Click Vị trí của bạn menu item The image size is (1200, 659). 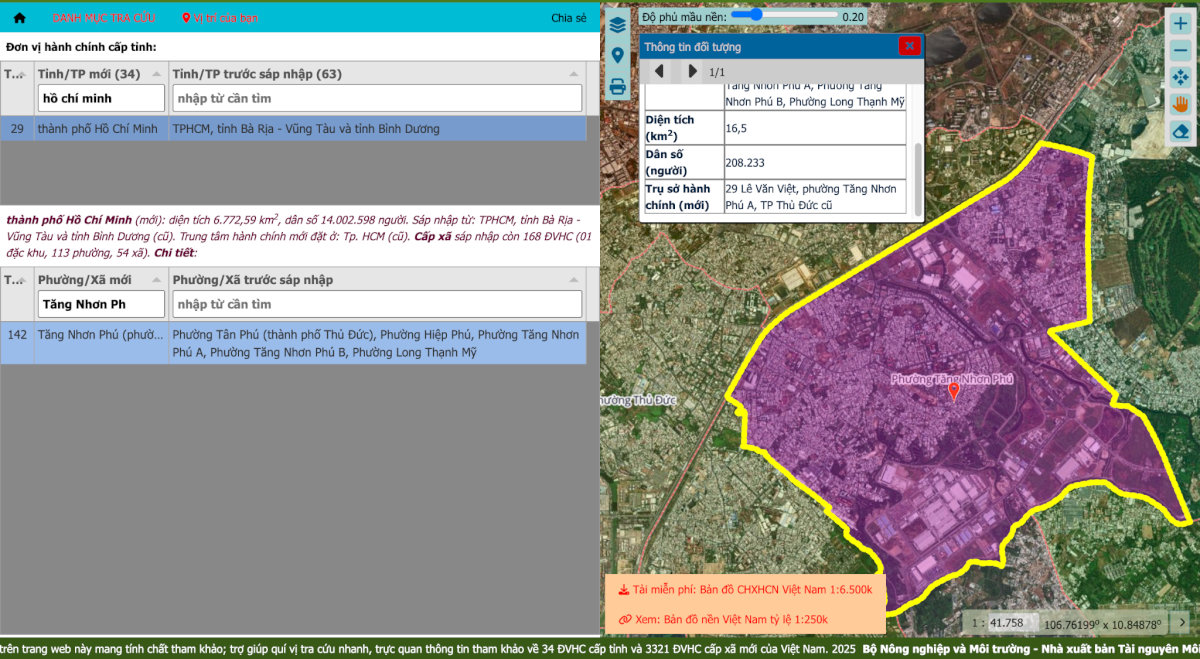click(x=220, y=18)
